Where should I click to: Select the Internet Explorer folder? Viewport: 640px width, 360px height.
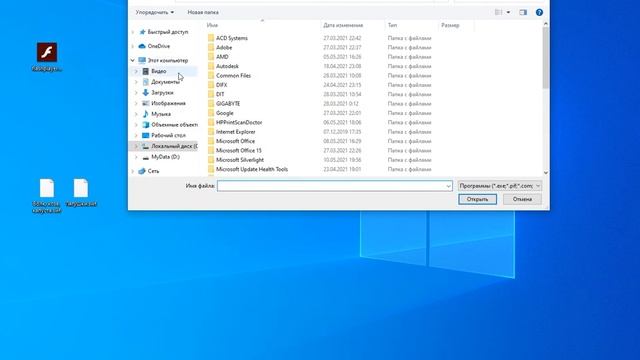click(x=236, y=132)
